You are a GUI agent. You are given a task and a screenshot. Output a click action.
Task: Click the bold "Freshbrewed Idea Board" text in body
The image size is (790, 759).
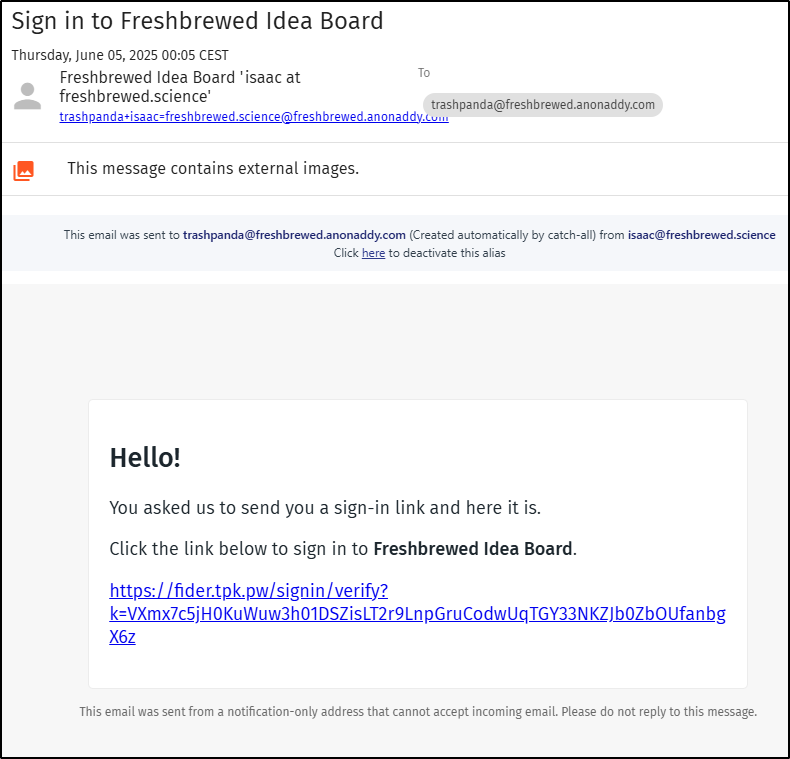[473, 548]
